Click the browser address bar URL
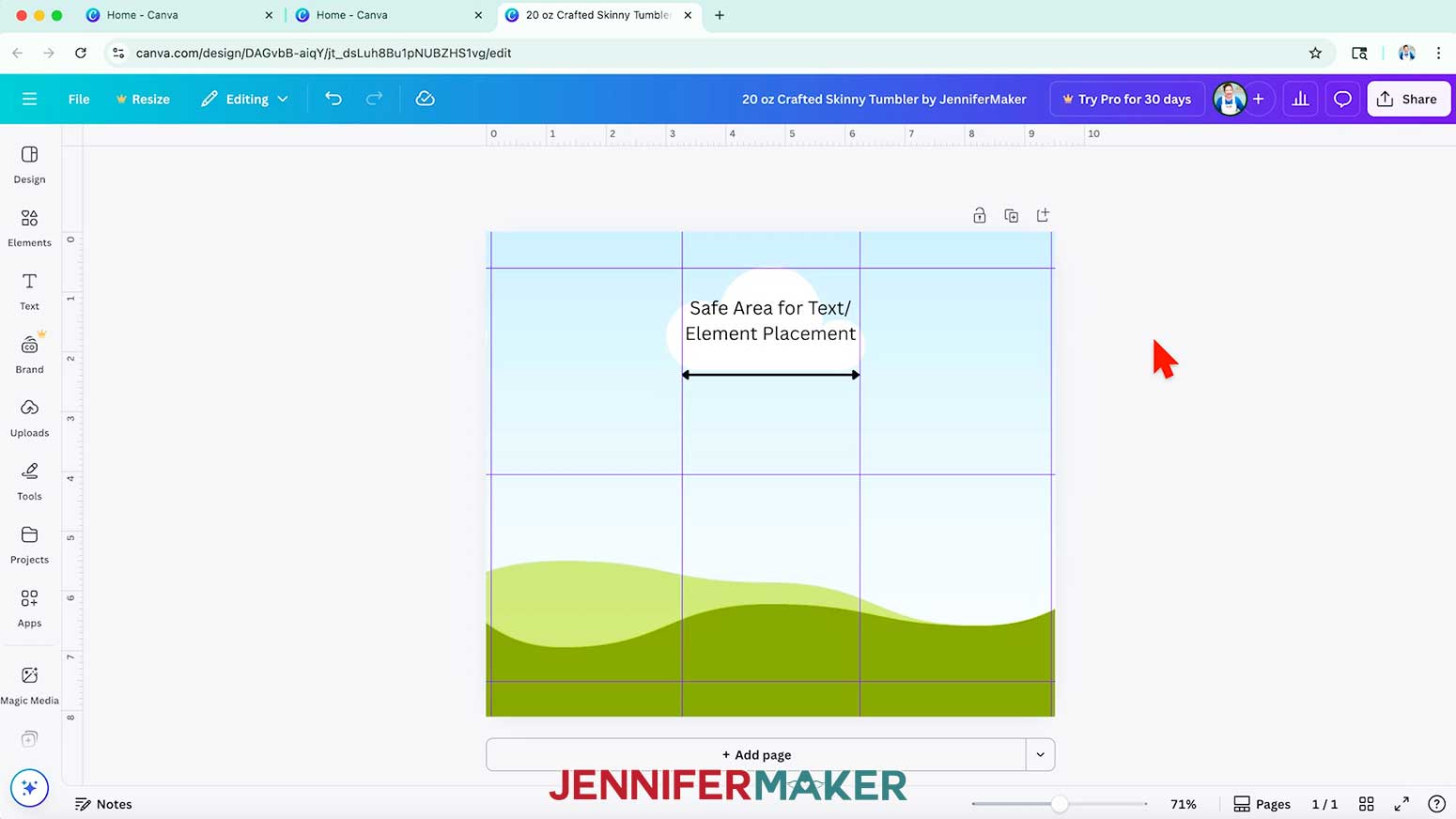 tap(323, 53)
